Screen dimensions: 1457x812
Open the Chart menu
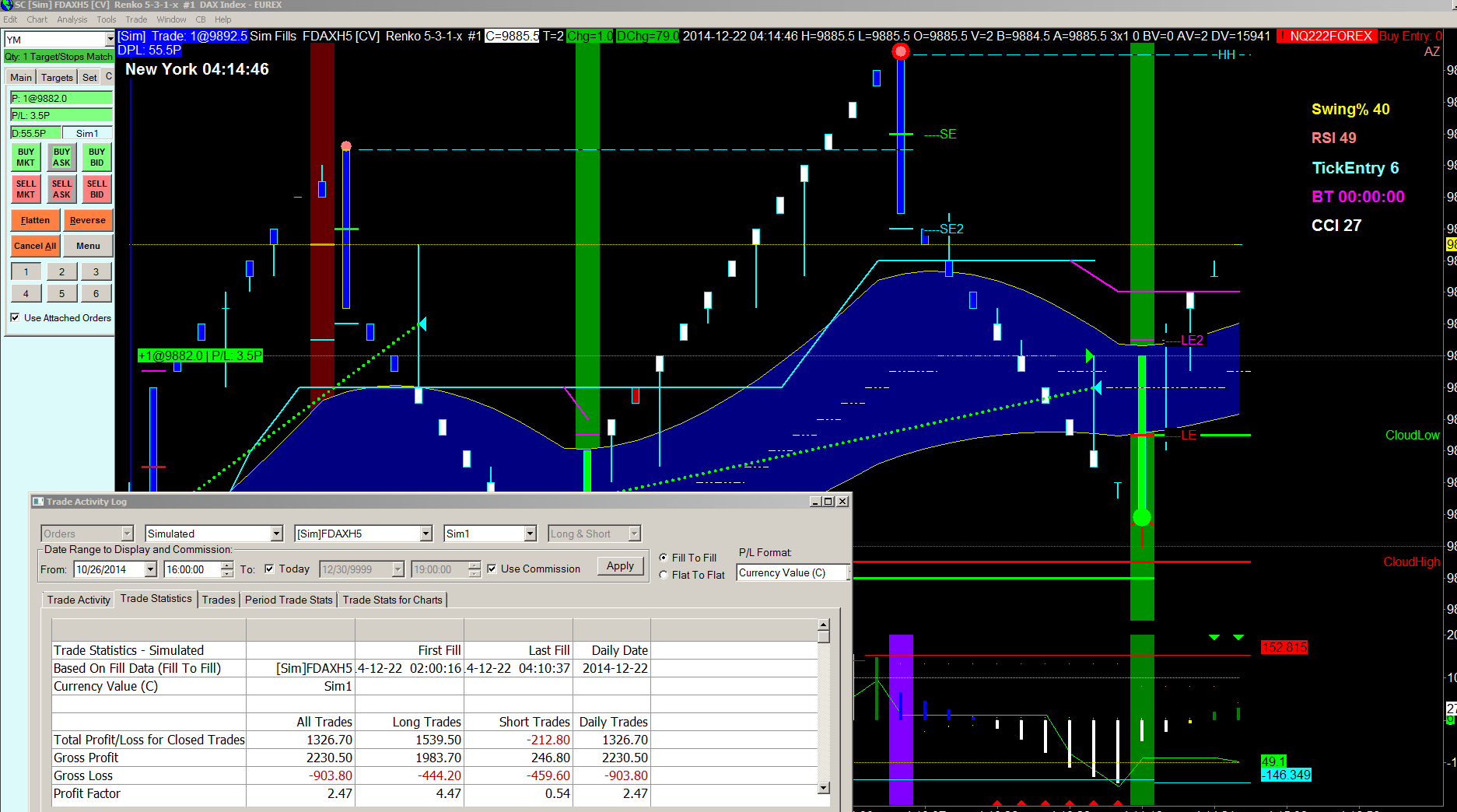point(37,19)
